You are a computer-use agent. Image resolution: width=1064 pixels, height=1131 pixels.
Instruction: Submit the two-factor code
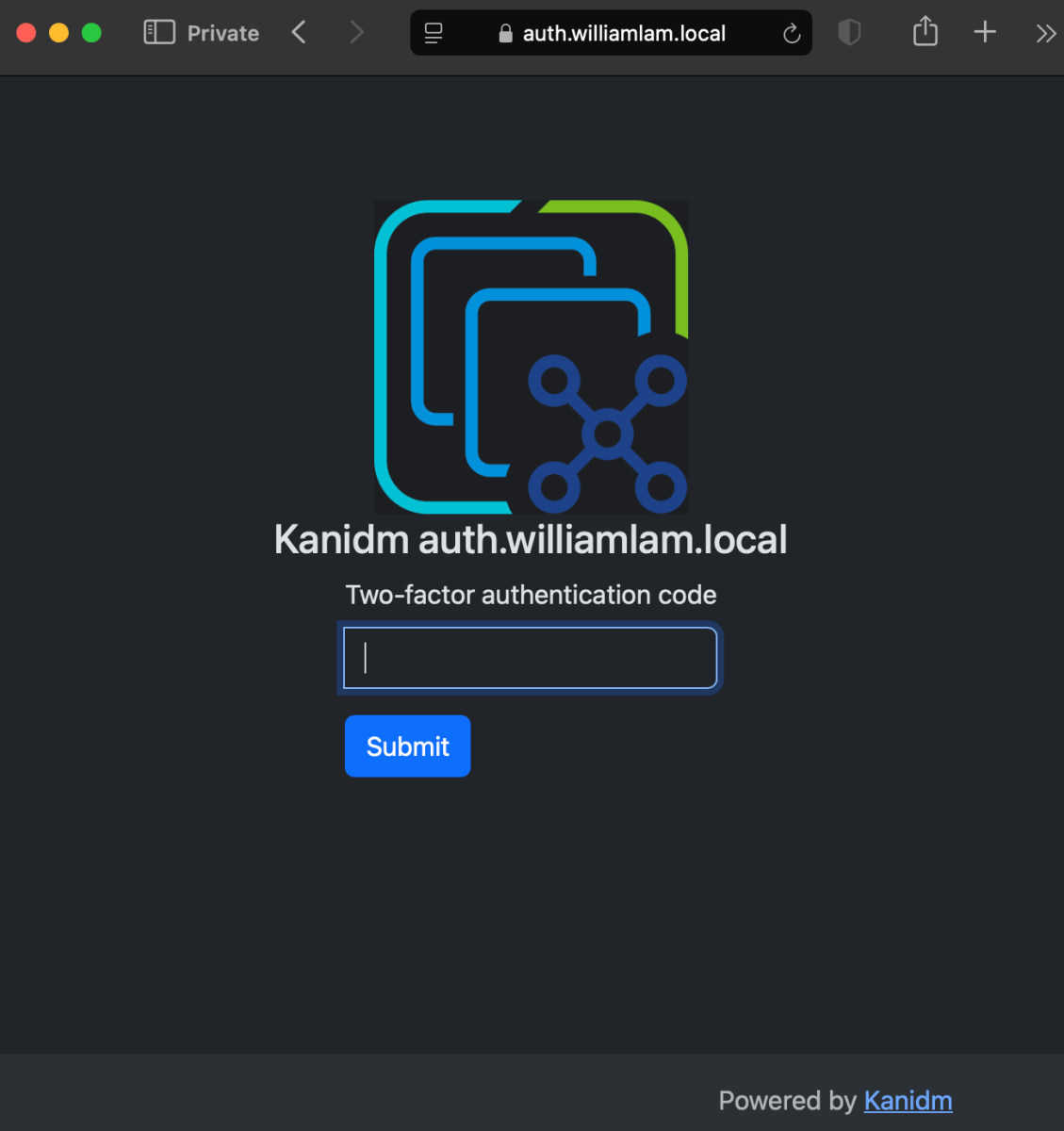click(407, 746)
